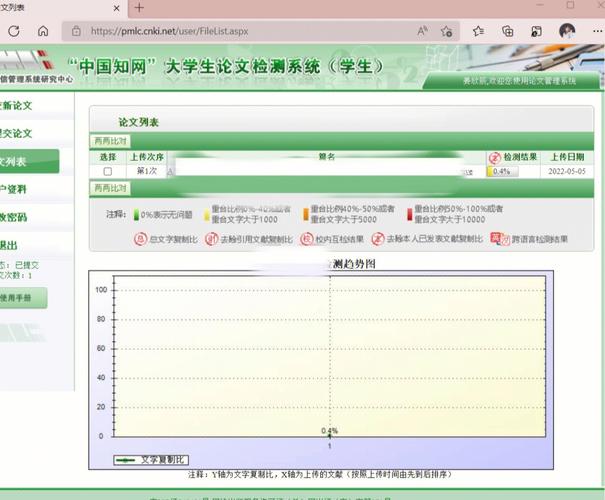Open Read Aloud icon in address bar
This screenshot has height=500, width=605.
point(422,31)
